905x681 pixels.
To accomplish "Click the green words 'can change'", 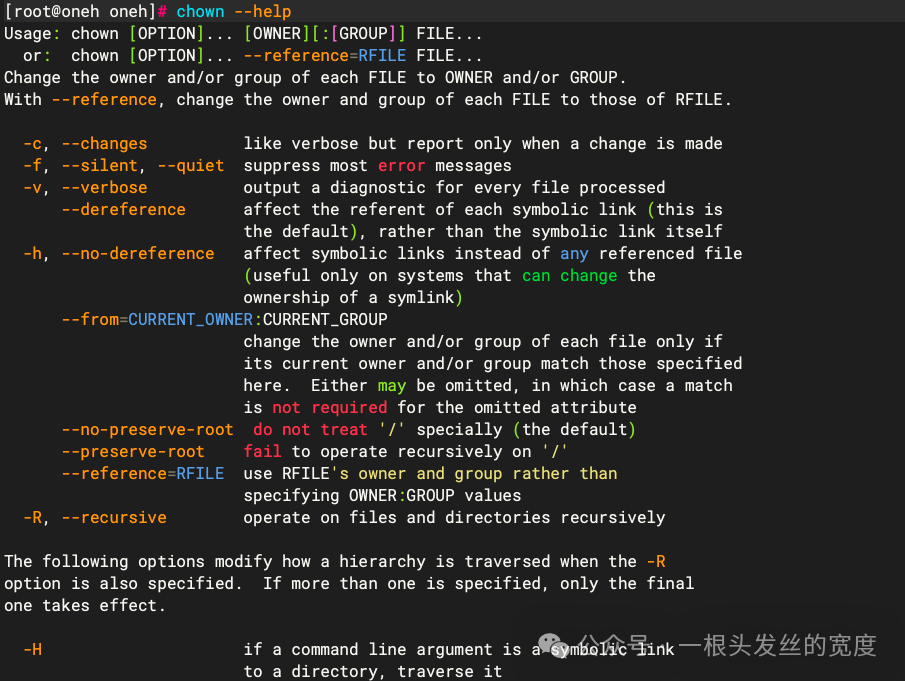I will (569, 275).
